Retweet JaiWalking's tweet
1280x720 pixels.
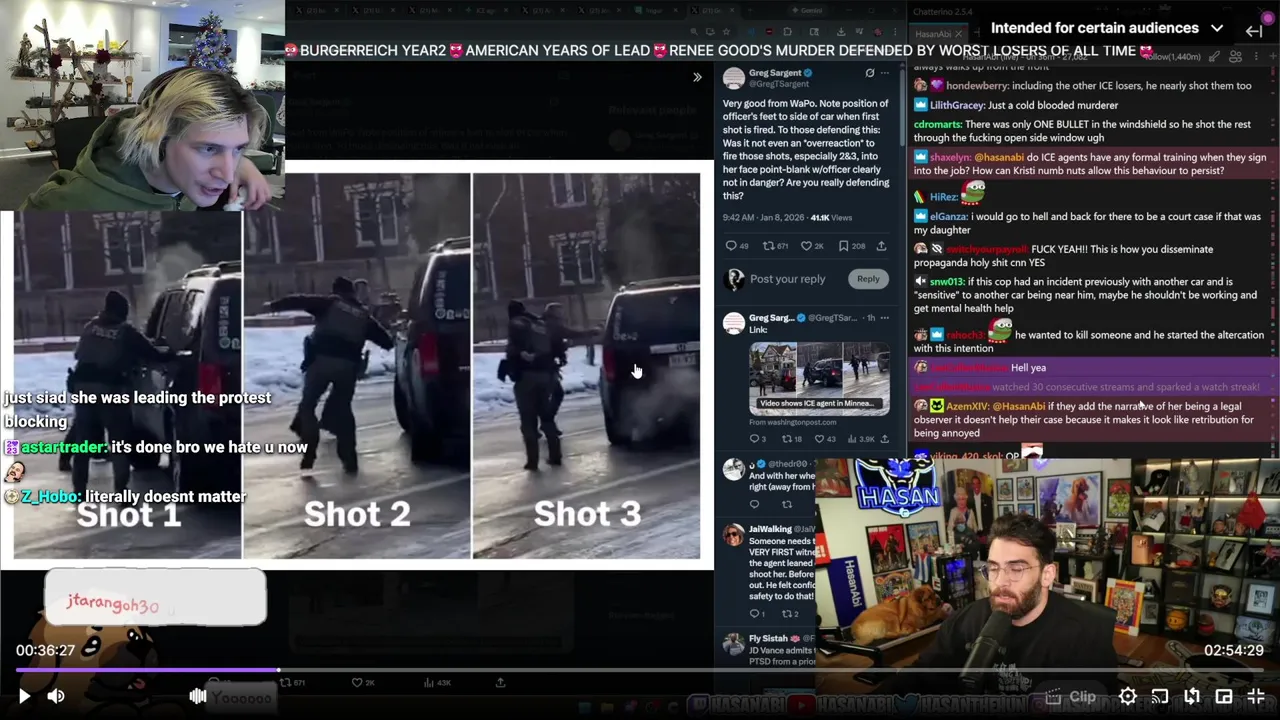789,613
